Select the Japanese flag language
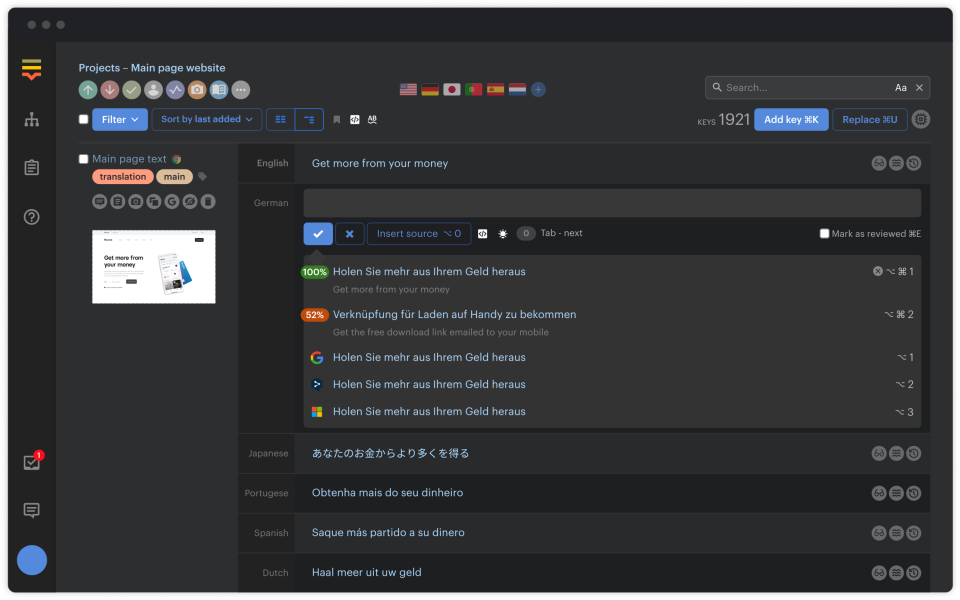The height and width of the screenshot is (600, 960). pos(452,89)
